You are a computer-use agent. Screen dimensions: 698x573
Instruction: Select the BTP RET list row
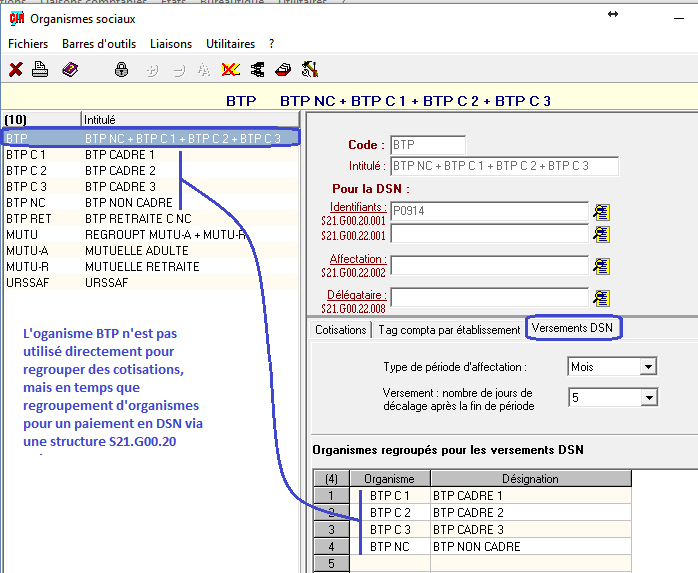coord(150,219)
